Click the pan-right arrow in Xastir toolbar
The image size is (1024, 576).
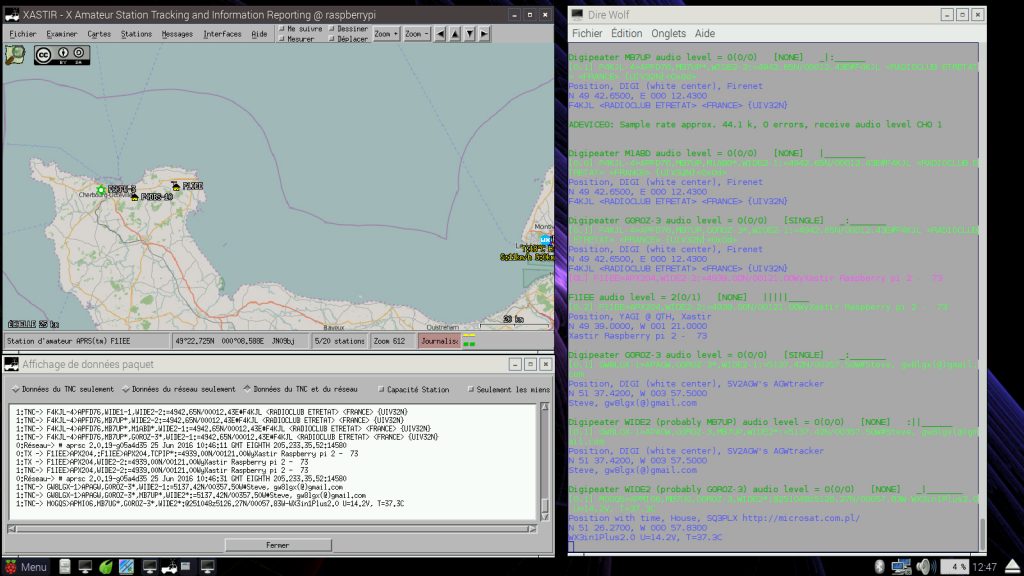tap(483, 33)
